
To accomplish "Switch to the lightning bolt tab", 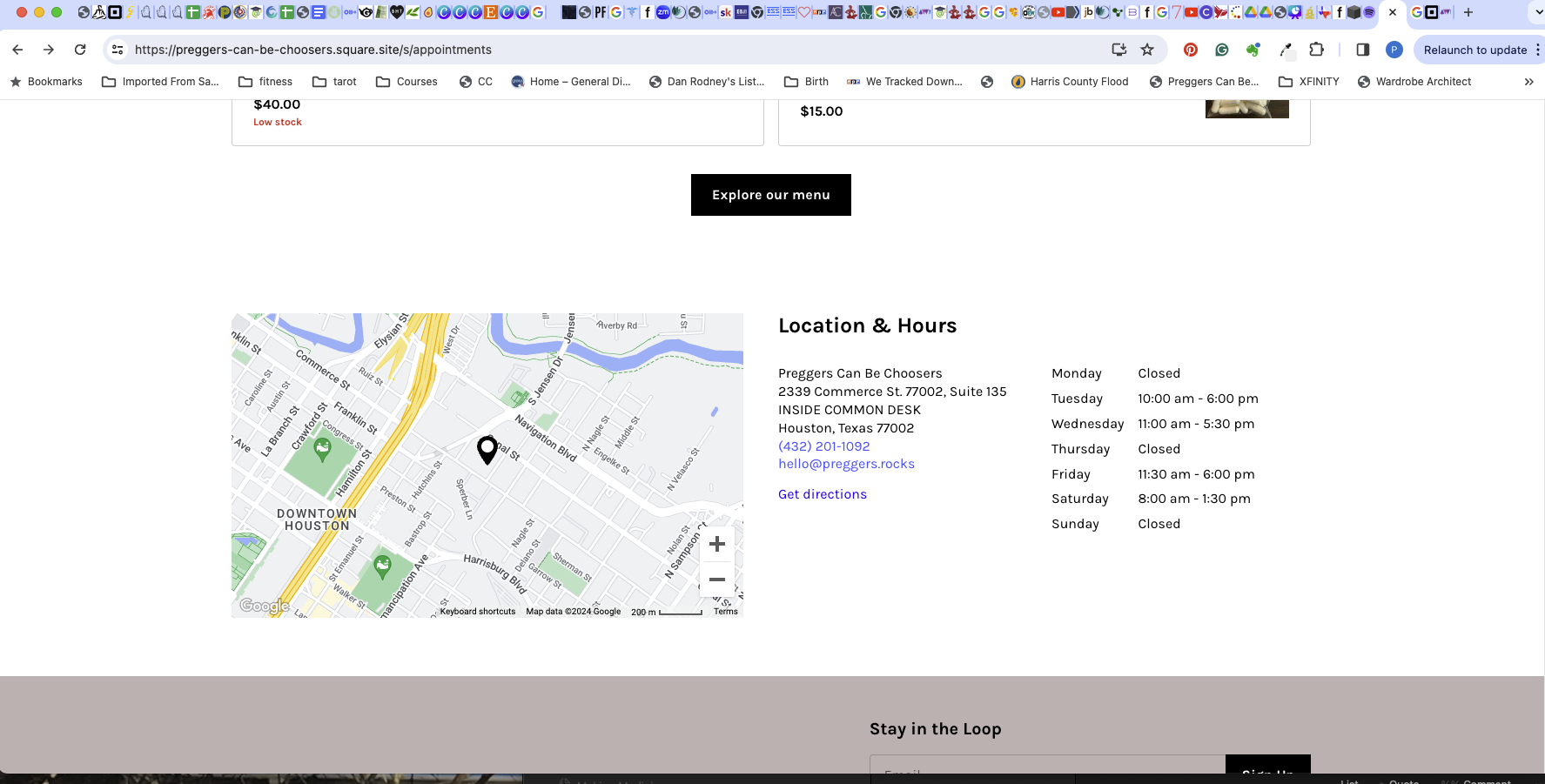I will 130,12.
